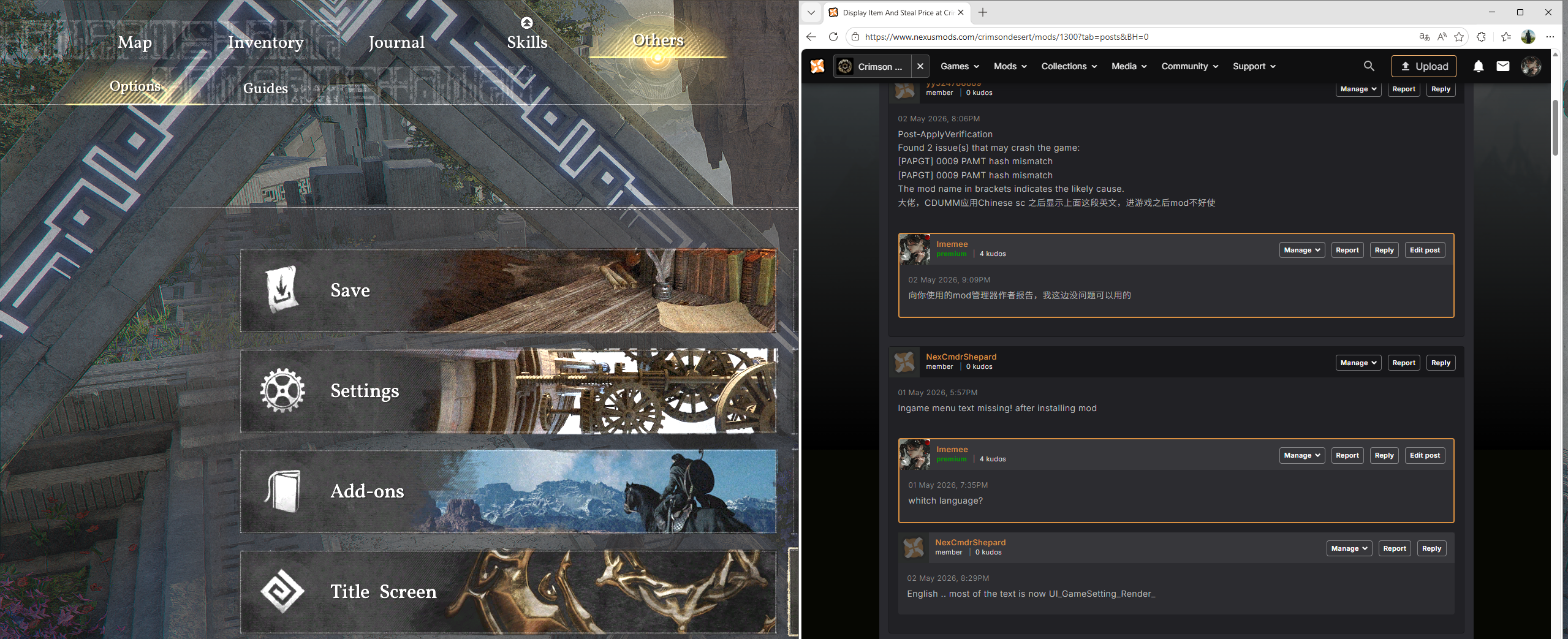This screenshot has width=1568, height=639.
Task: Open the Guides sub-tab in game menu
Action: (265, 88)
